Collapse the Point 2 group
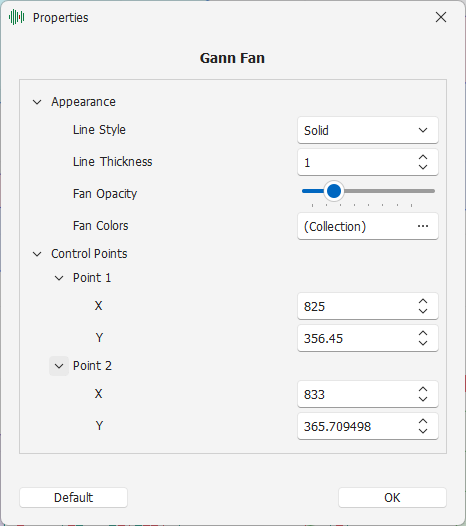Screen dimensions: 466x526 tap(59, 366)
